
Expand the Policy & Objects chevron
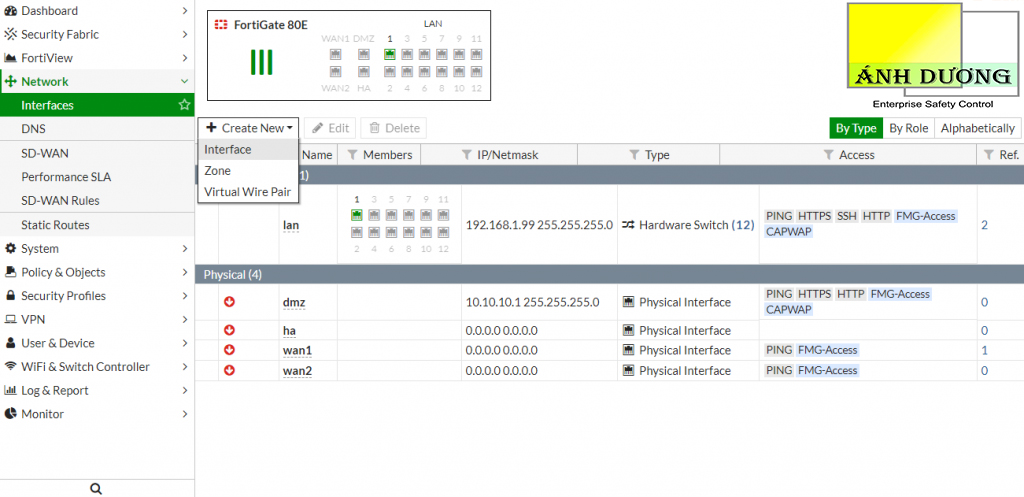click(185, 272)
